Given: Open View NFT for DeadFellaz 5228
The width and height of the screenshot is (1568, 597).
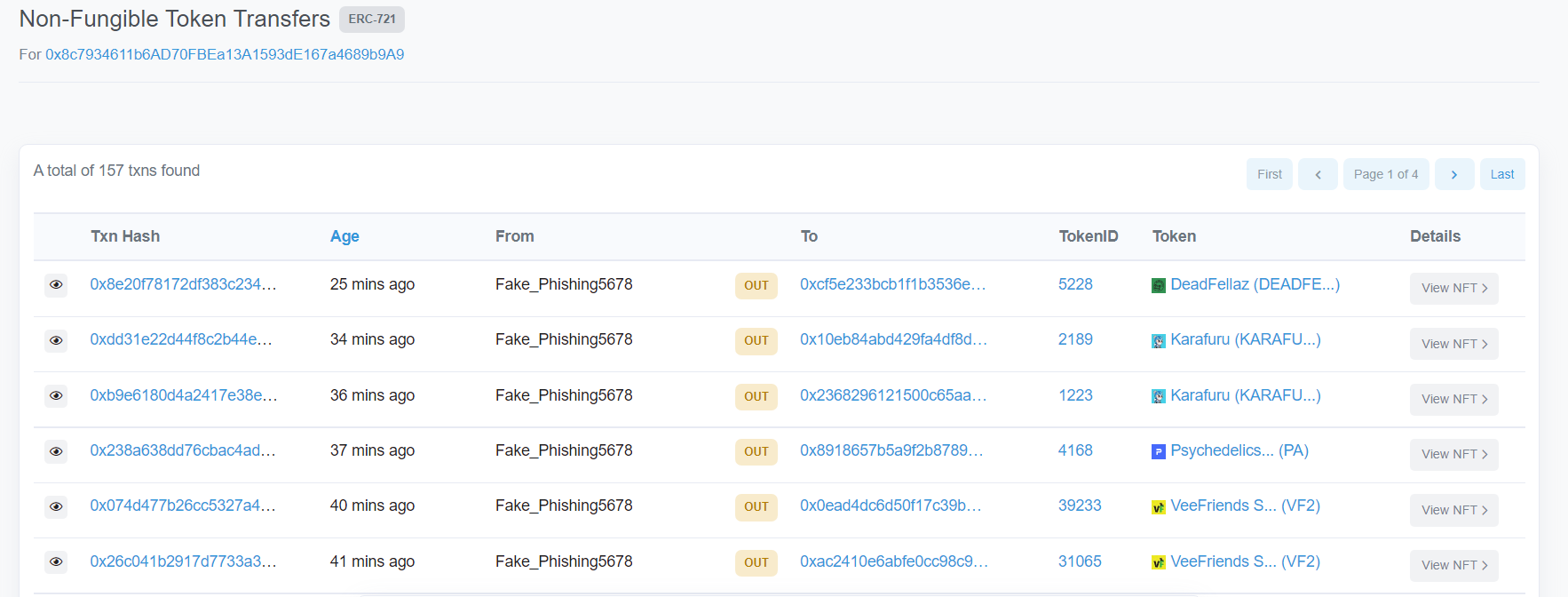Looking at the screenshot, I should (x=1453, y=288).
